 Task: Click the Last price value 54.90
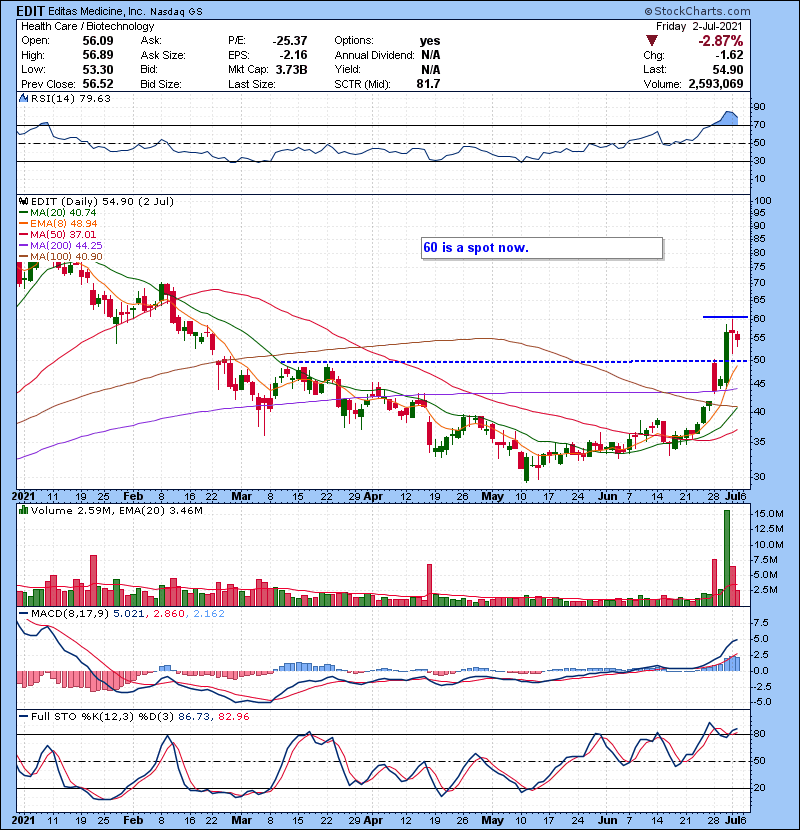tap(728, 69)
